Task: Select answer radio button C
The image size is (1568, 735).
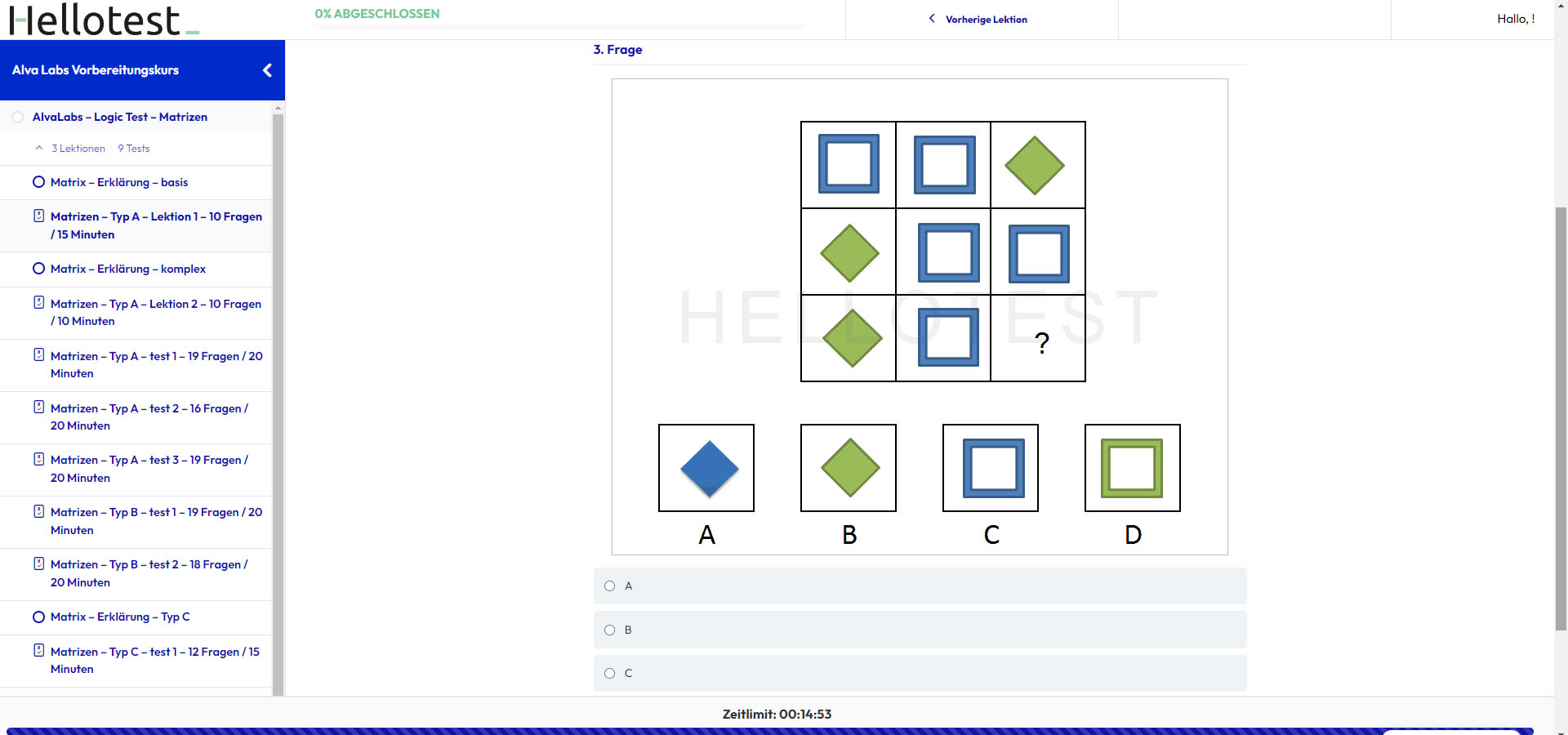Action: [x=609, y=673]
